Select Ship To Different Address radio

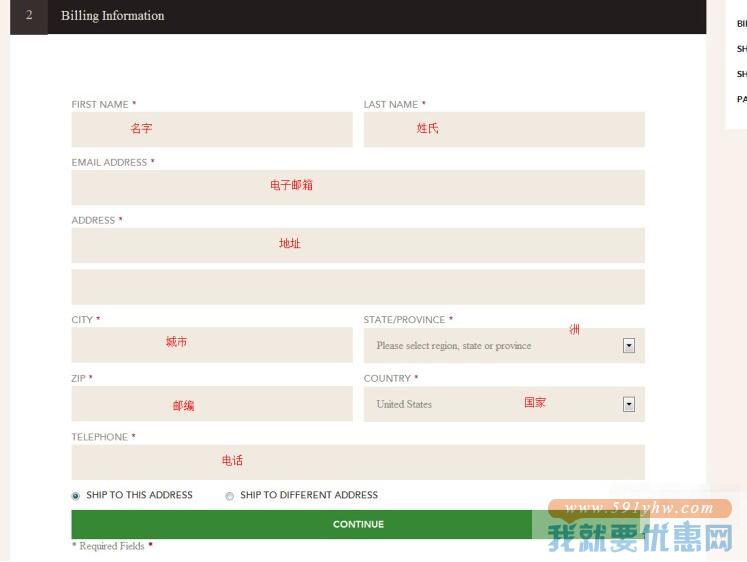pyautogui.click(x=230, y=496)
